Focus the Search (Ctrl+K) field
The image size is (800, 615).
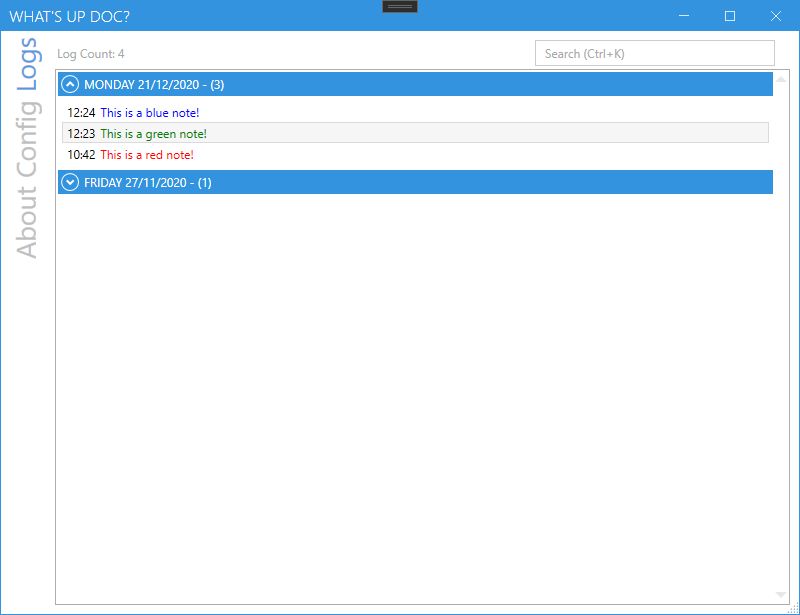[x=654, y=54]
